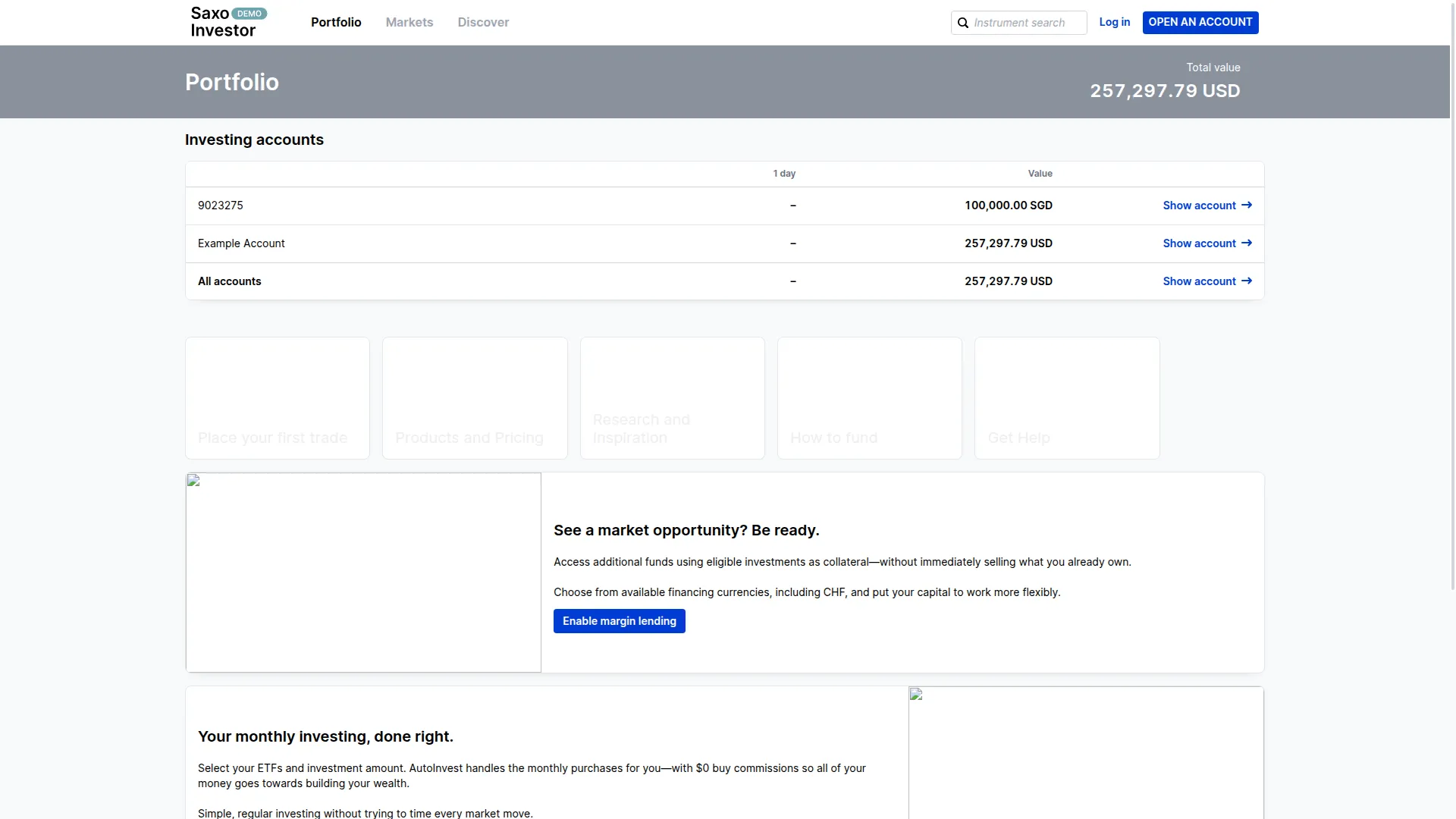Switch to the Markets tab
The height and width of the screenshot is (819, 1456).
pyautogui.click(x=409, y=23)
